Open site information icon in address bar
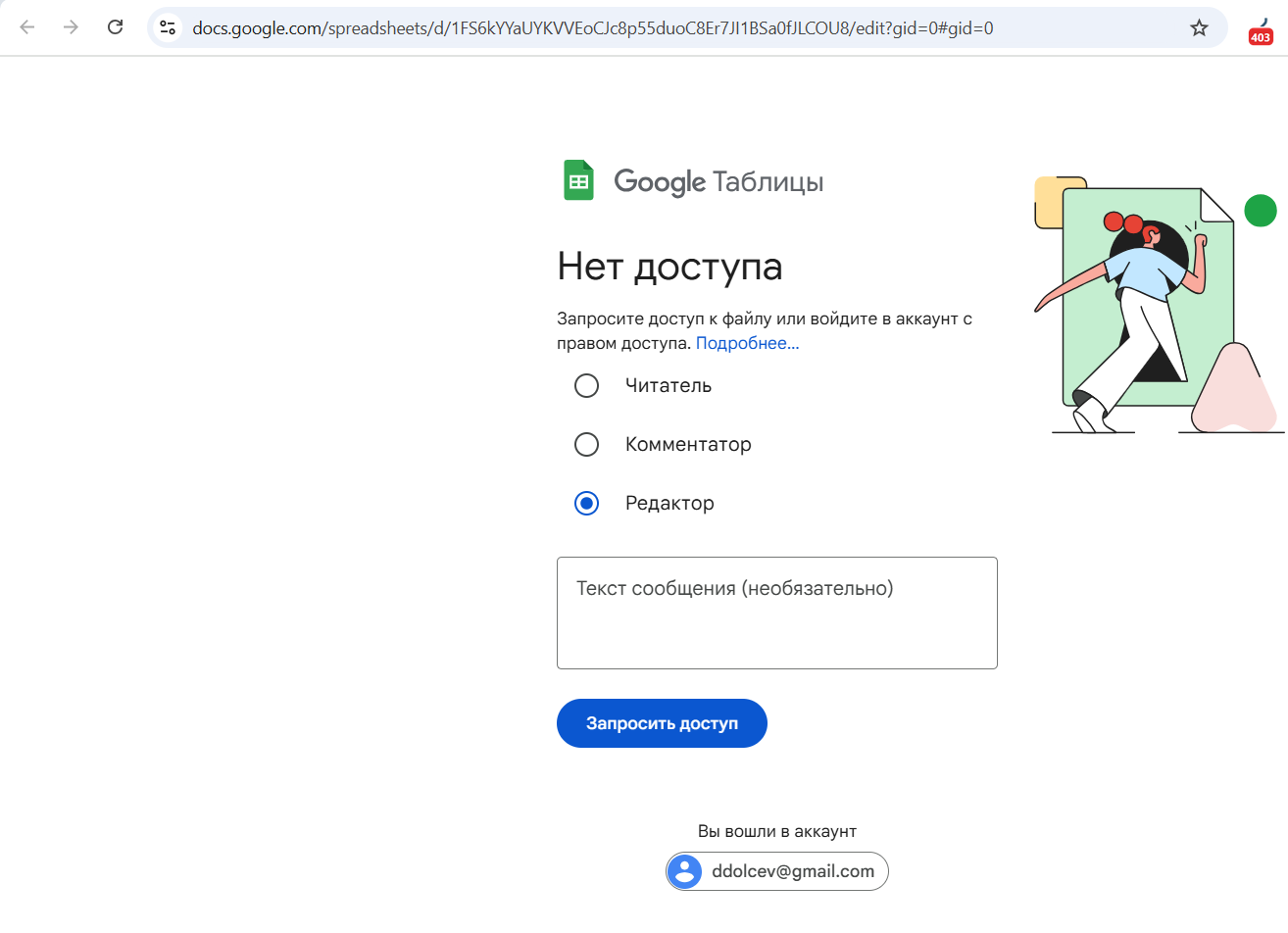This screenshot has width=1288, height=933. [168, 27]
